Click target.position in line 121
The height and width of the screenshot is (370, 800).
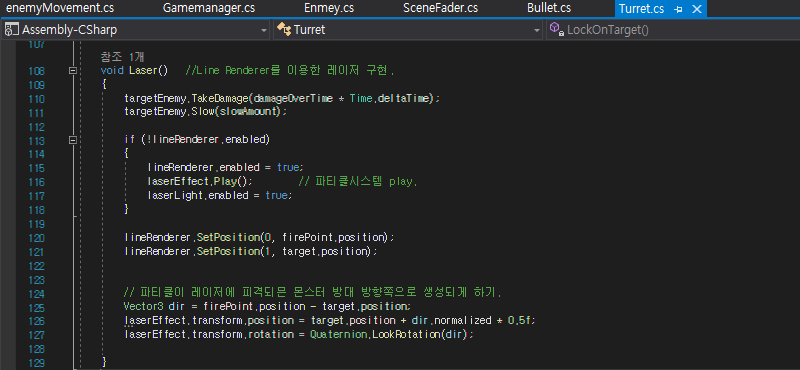pos(325,251)
